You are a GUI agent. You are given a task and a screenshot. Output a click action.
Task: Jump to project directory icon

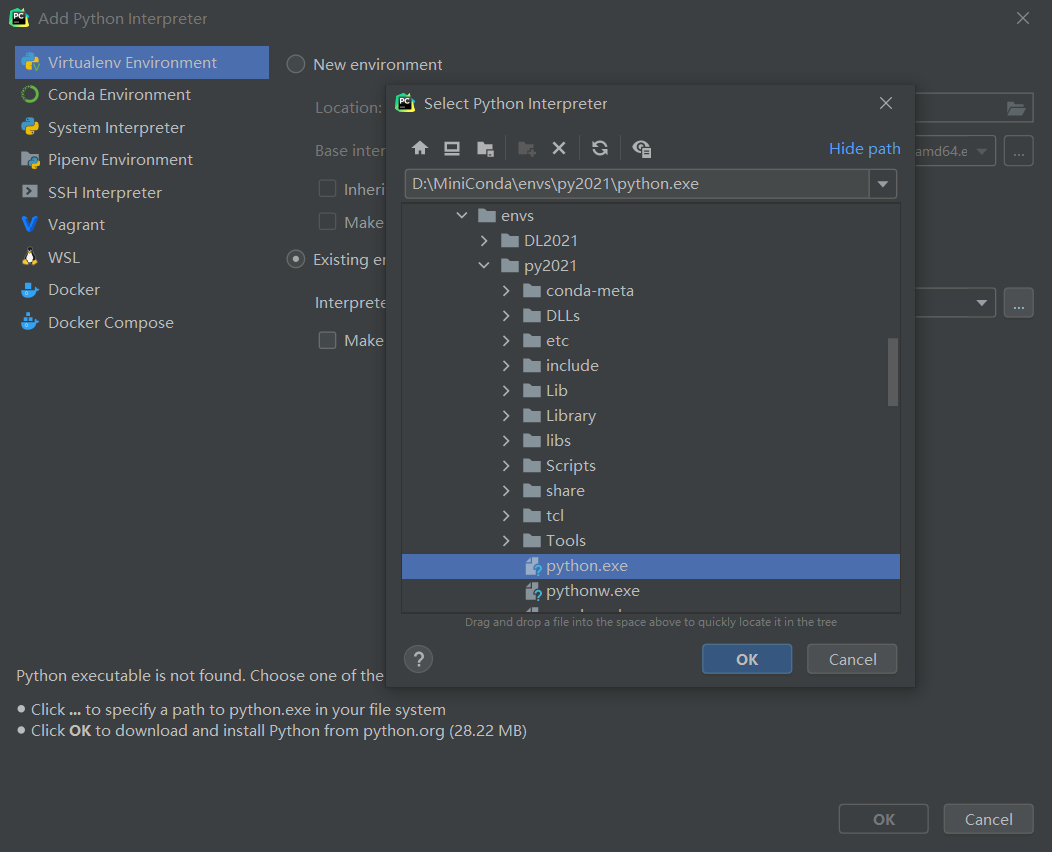pos(485,148)
